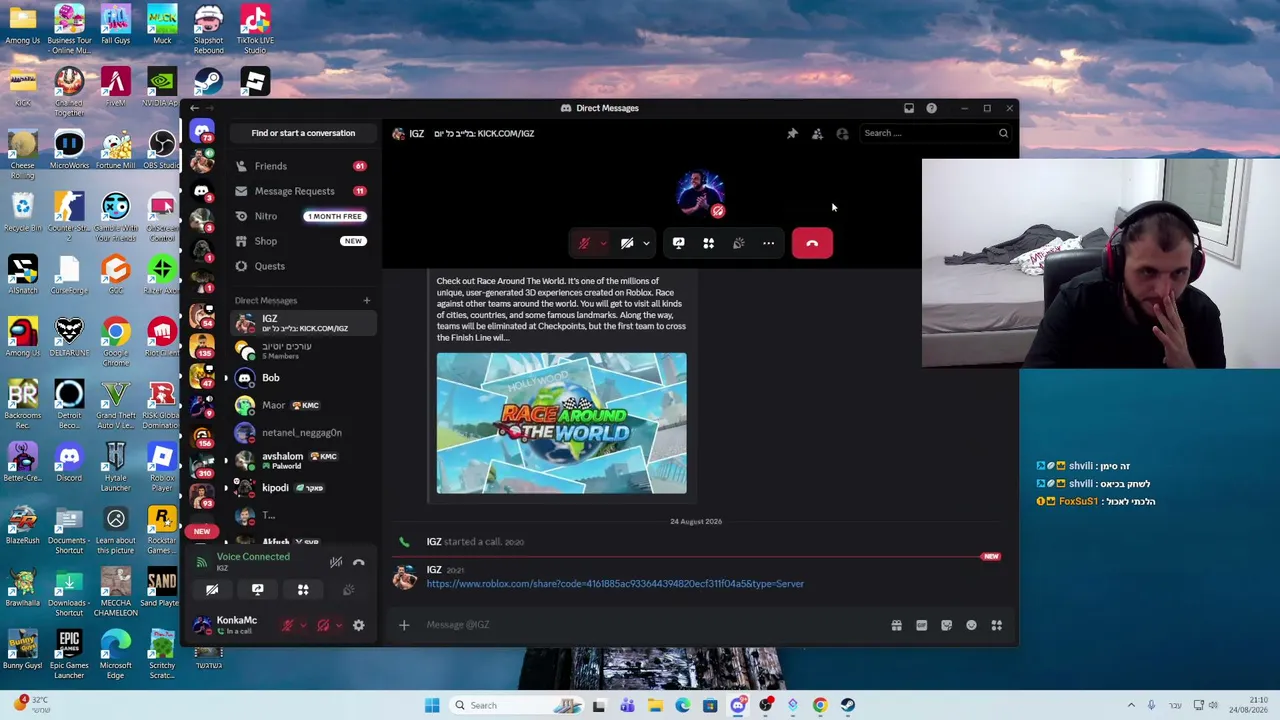Open the soundboard in the call controls
Screen dimensions: 1280x720
coord(738,243)
